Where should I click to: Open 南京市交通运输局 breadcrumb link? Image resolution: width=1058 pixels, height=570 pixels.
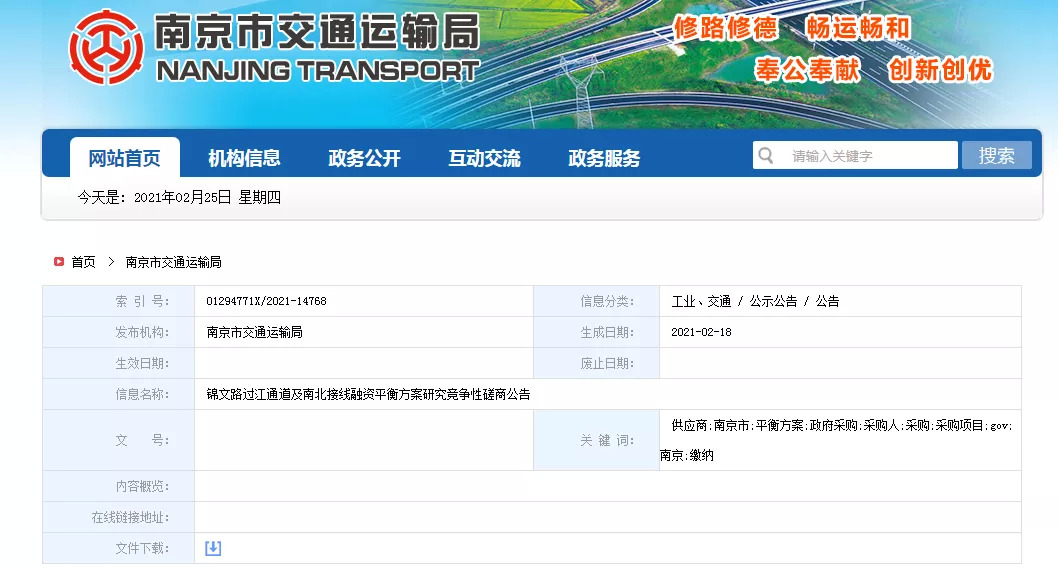(x=173, y=262)
